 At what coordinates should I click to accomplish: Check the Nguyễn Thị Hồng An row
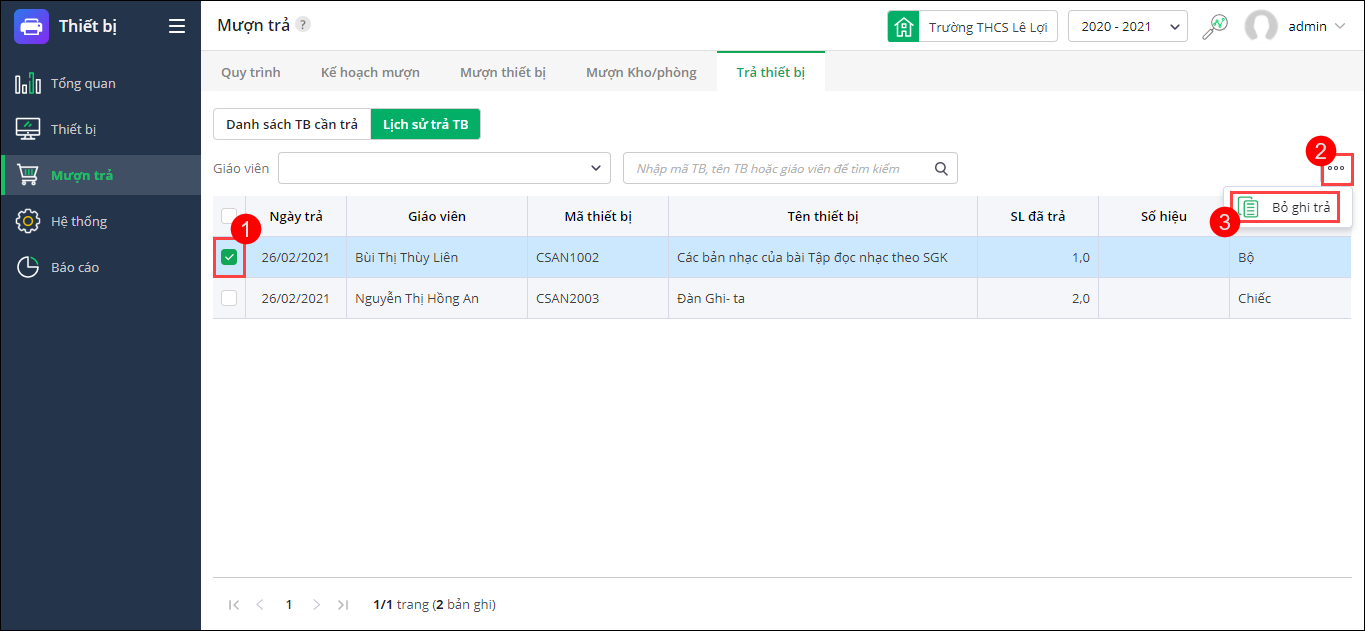(229, 298)
